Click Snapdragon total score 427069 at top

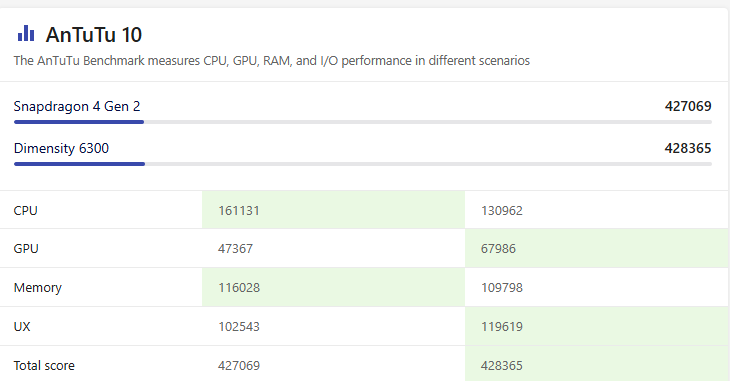(688, 106)
